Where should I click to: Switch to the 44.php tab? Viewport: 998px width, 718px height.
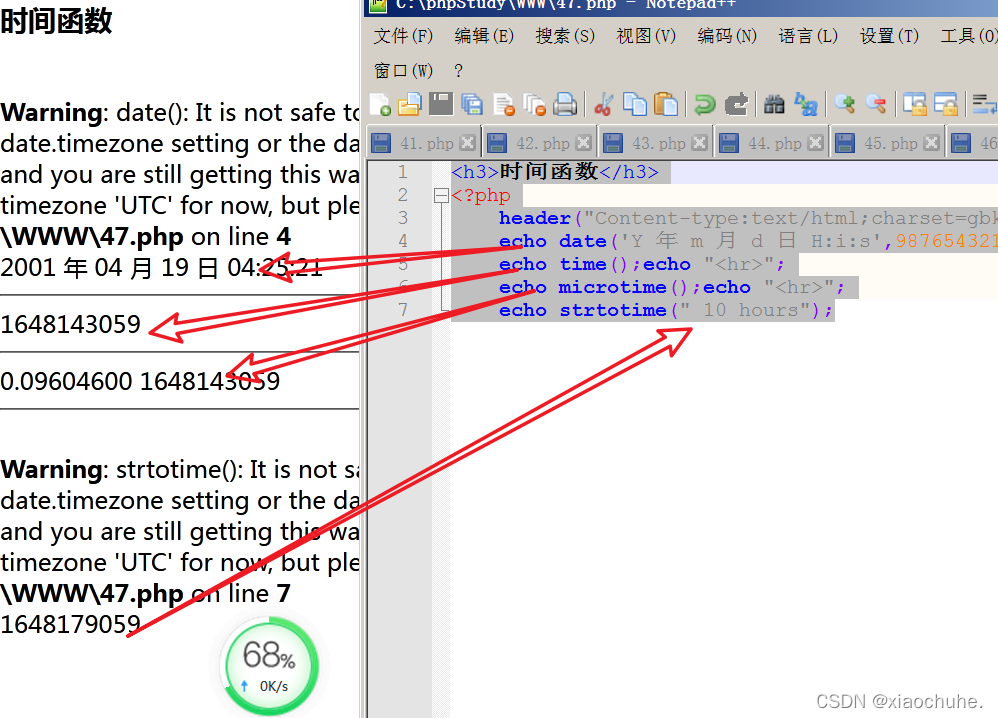(771, 143)
